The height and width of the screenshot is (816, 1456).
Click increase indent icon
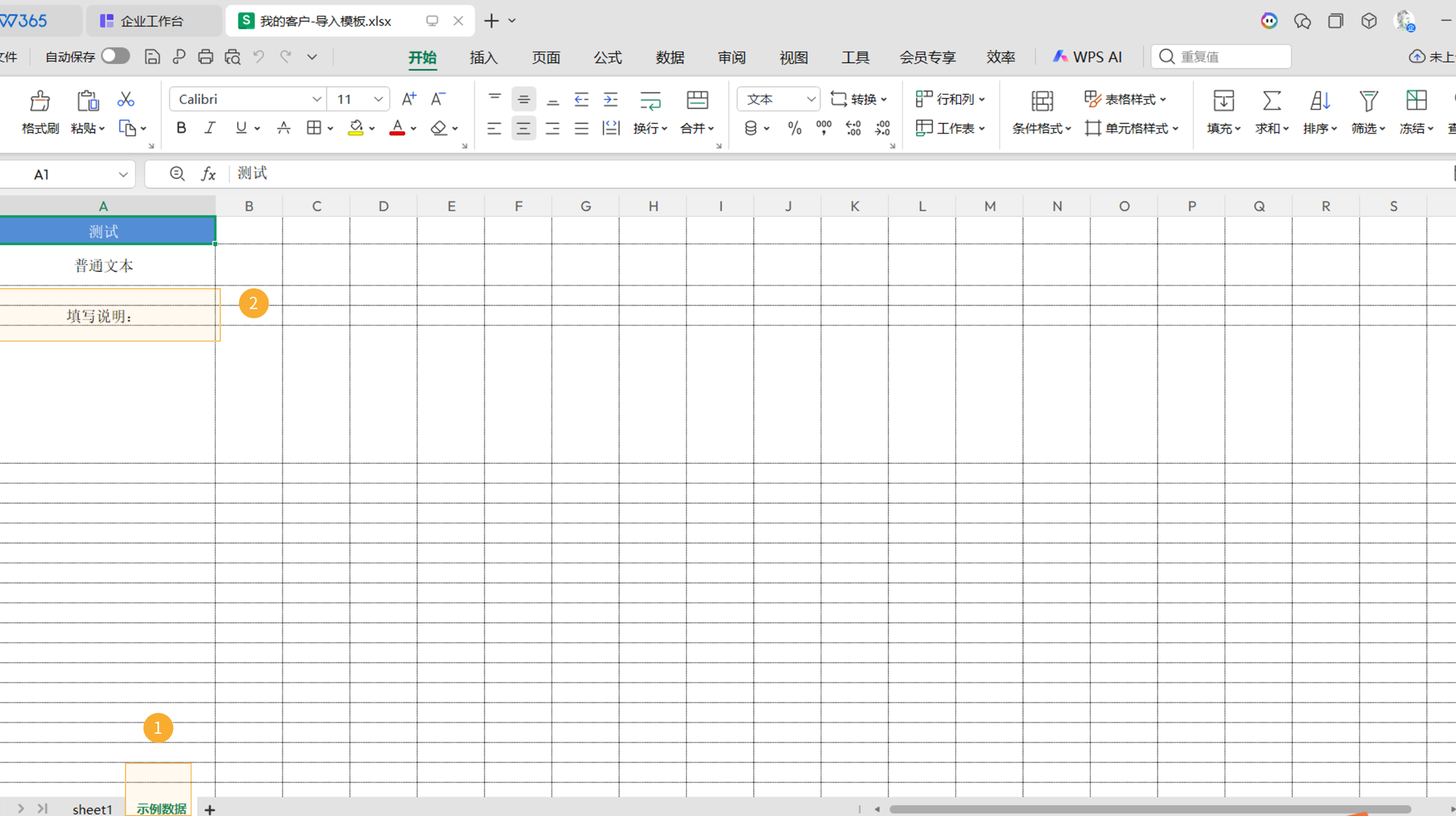click(x=611, y=99)
